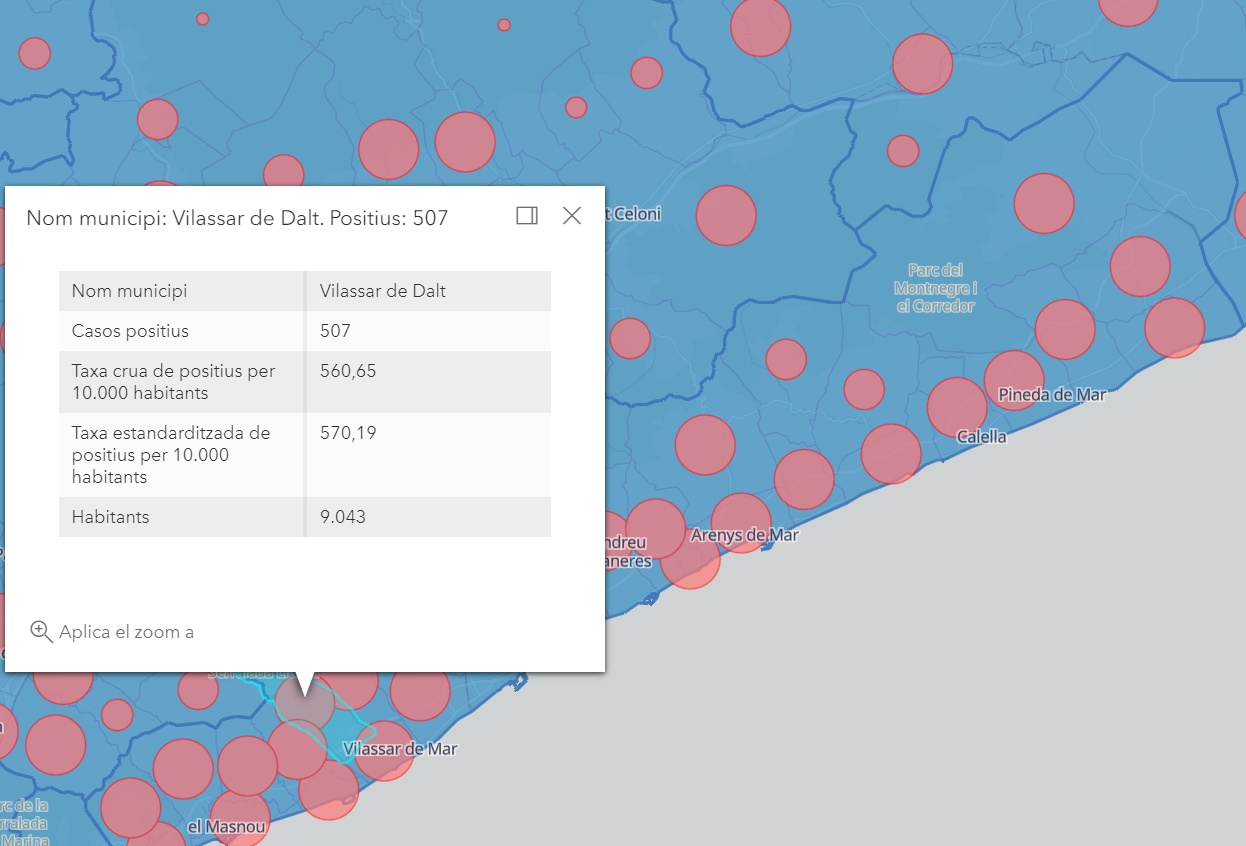Click the 'Vilassar de Mar' map label
The height and width of the screenshot is (846, 1246).
(x=400, y=749)
